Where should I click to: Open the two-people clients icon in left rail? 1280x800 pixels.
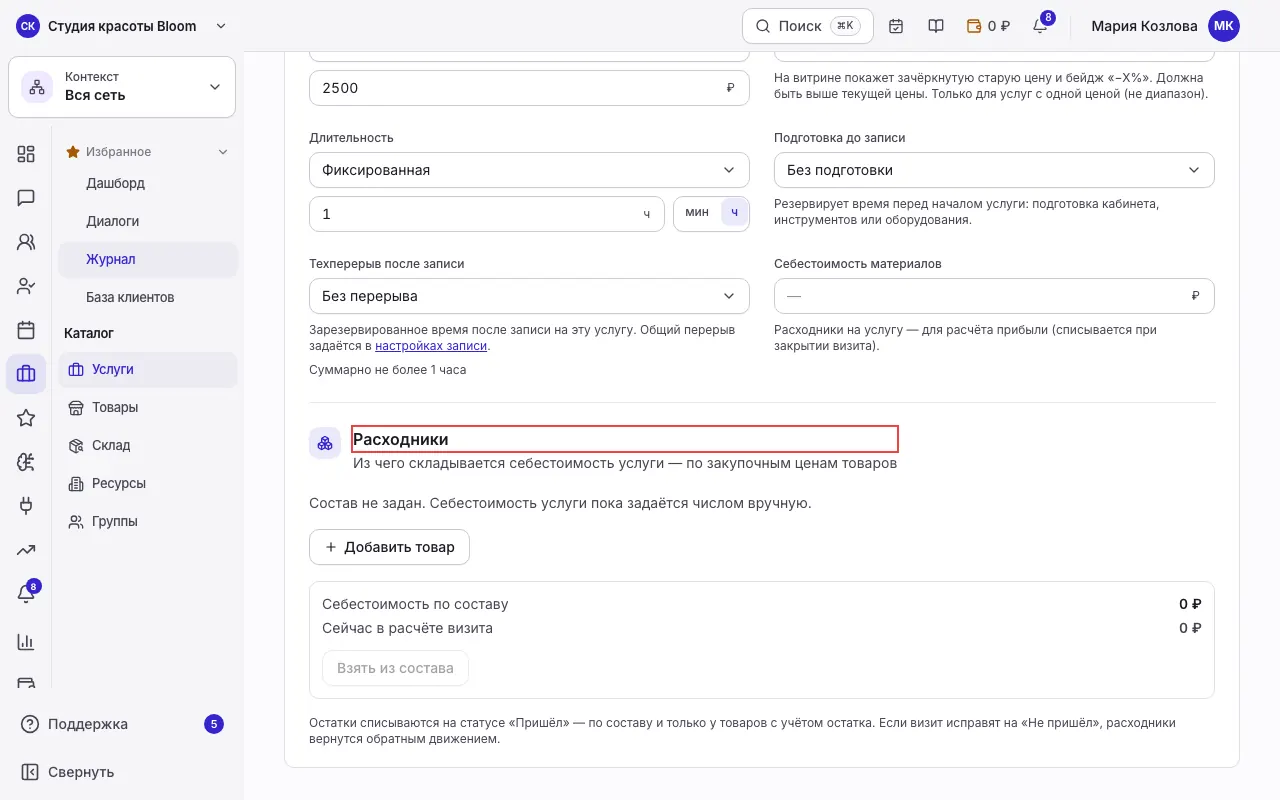point(26,242)
